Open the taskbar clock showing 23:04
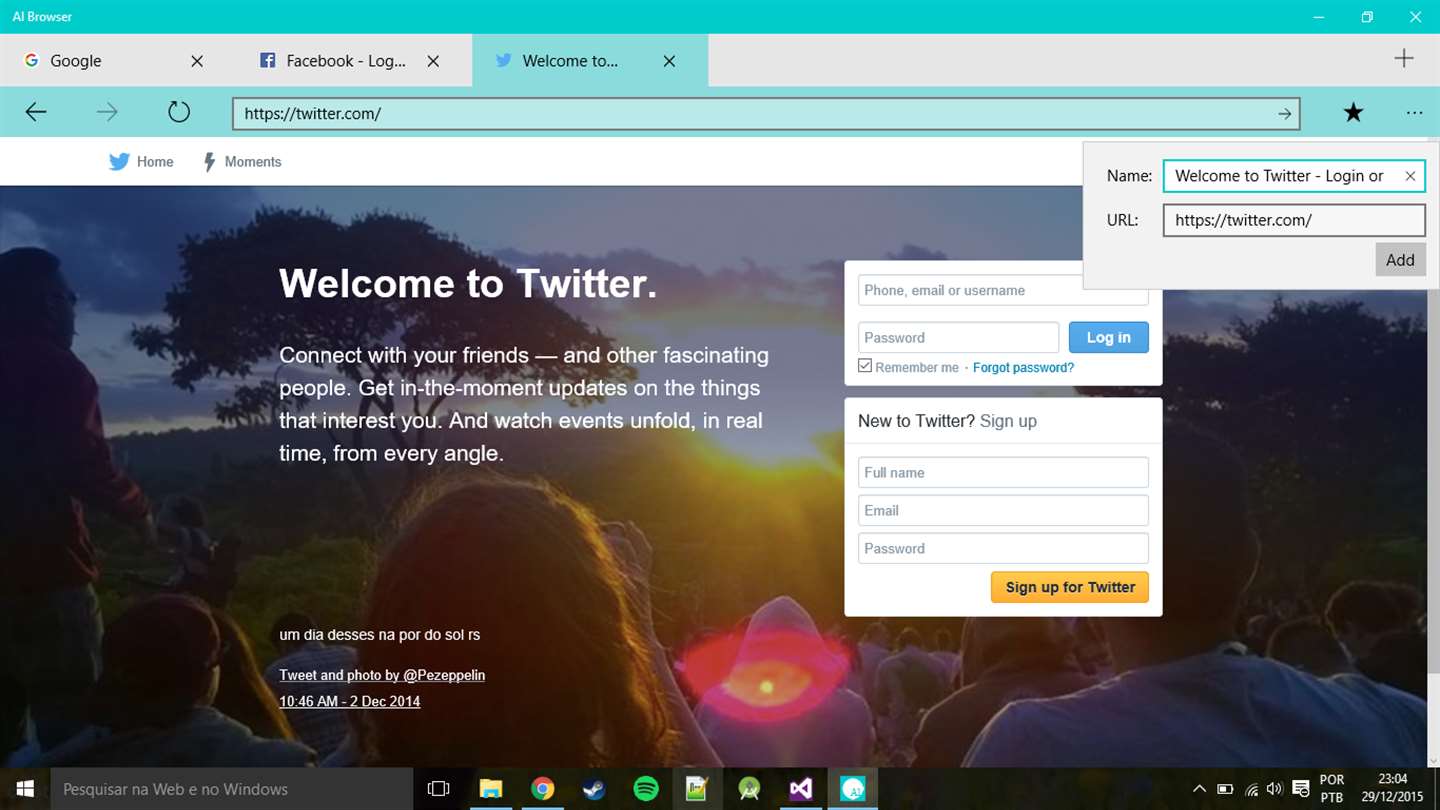Screen dimensions: 1440x810 tap(1392, 789)
